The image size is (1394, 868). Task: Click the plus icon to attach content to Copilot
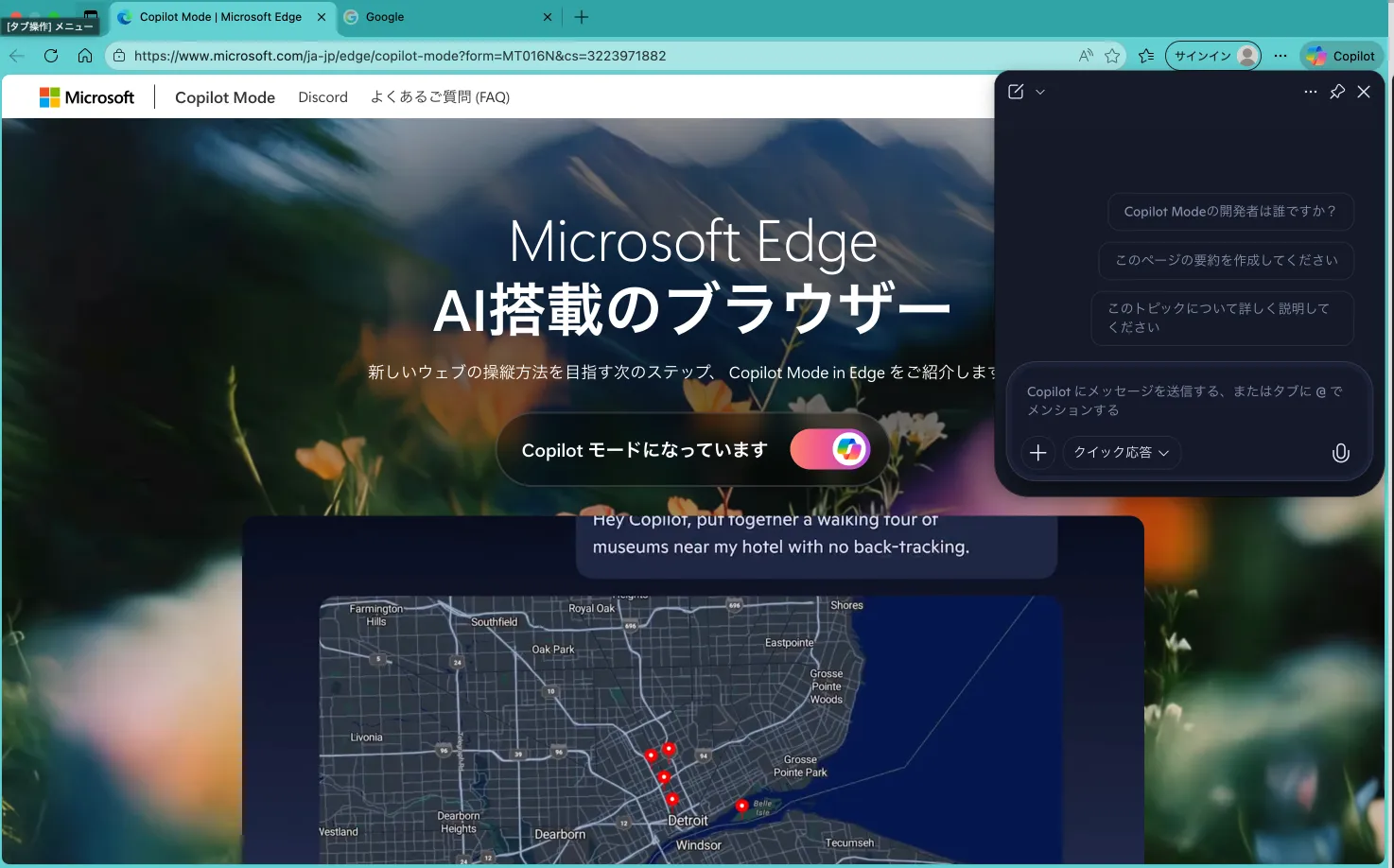(1037, 453)
